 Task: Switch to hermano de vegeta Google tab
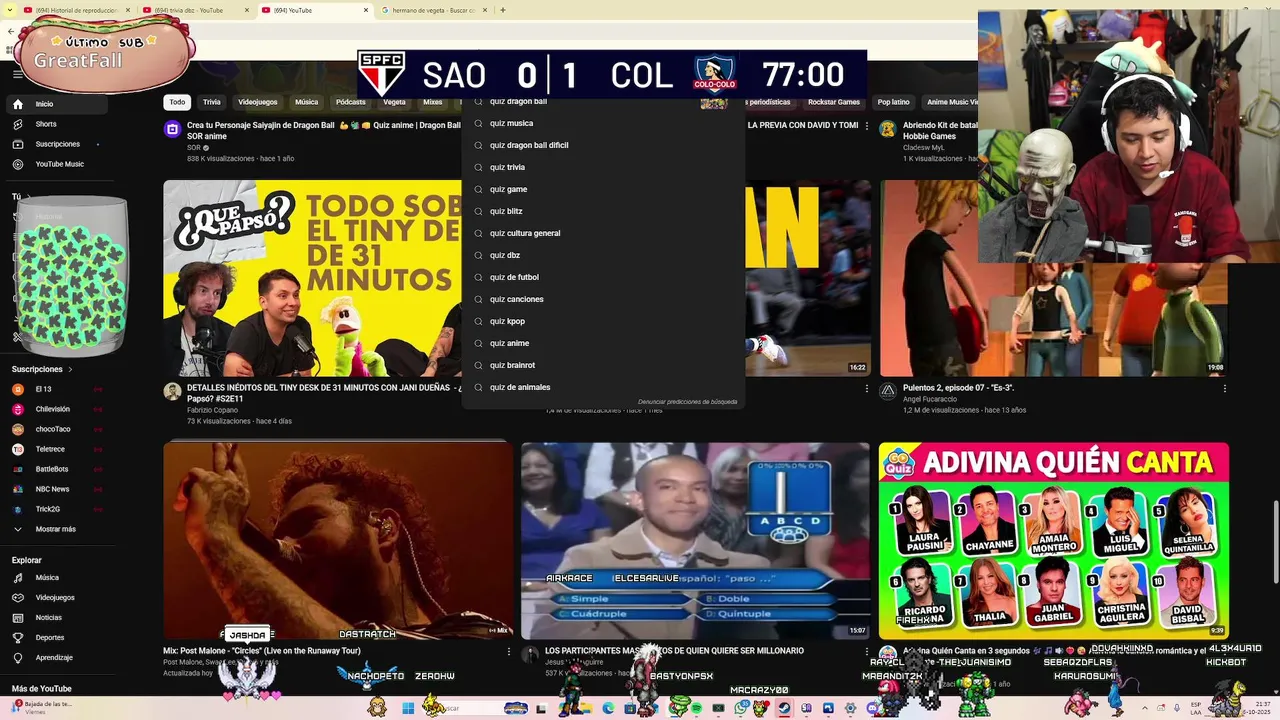(x=433, y=10)
